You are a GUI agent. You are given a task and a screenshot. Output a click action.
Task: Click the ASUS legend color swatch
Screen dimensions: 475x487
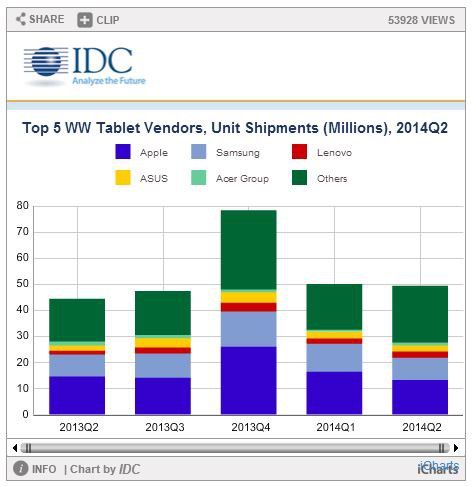pos(123,178)
